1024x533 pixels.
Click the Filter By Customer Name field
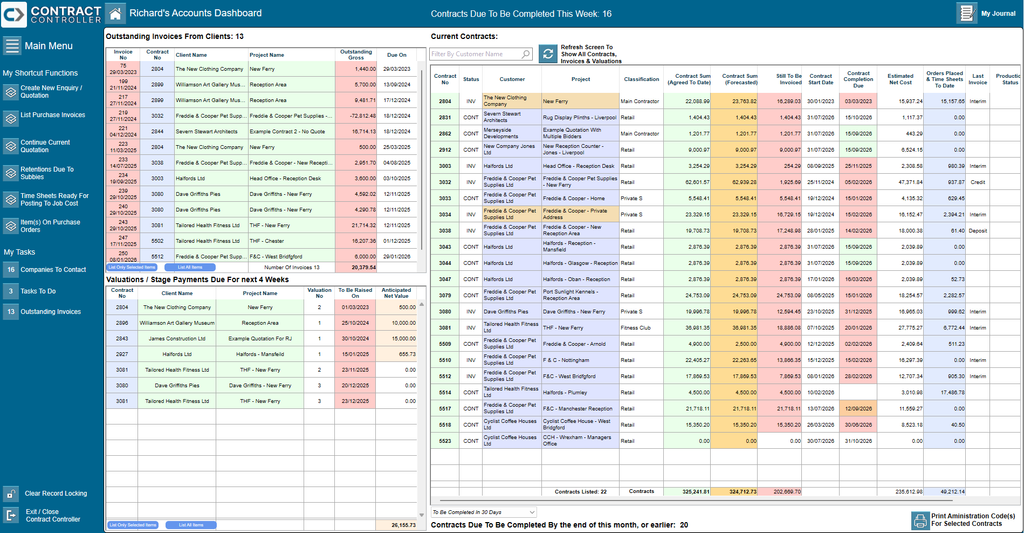482,54
